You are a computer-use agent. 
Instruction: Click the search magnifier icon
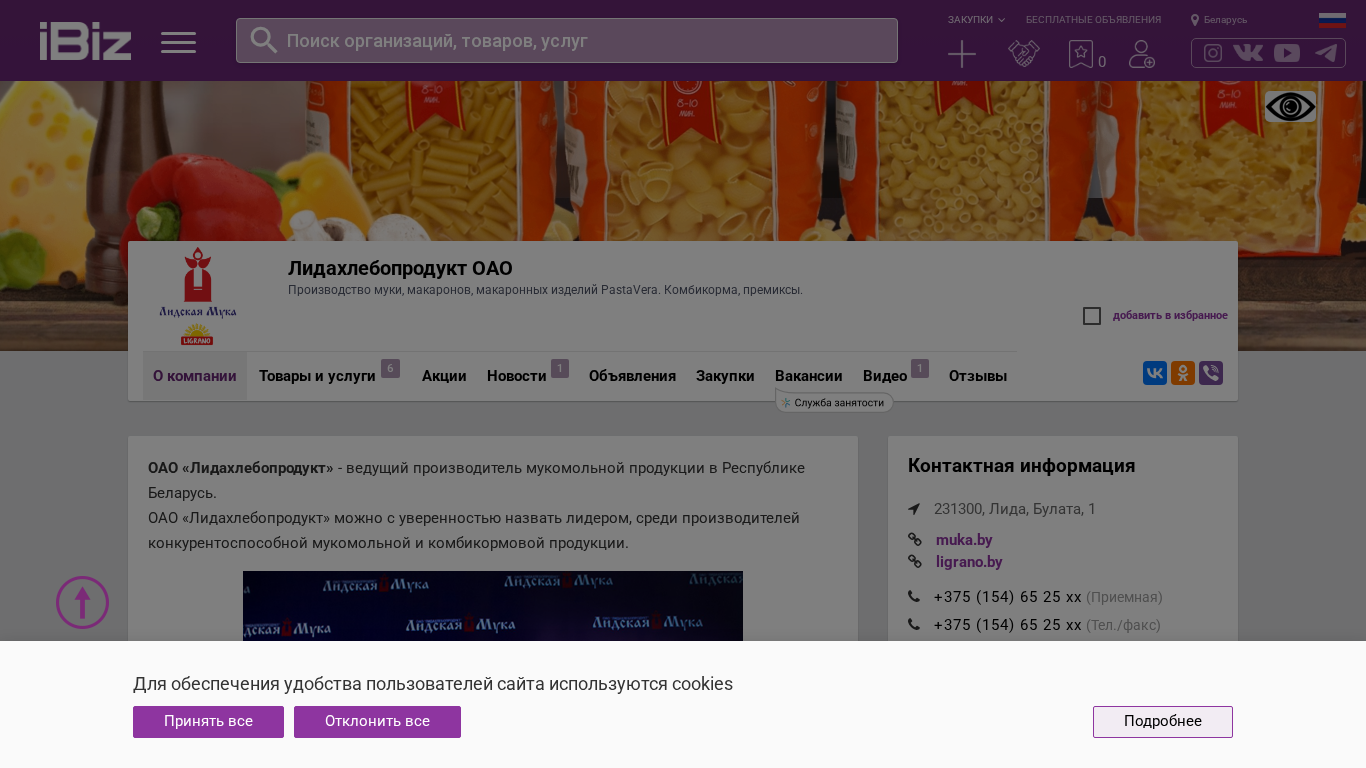(263, 40)
